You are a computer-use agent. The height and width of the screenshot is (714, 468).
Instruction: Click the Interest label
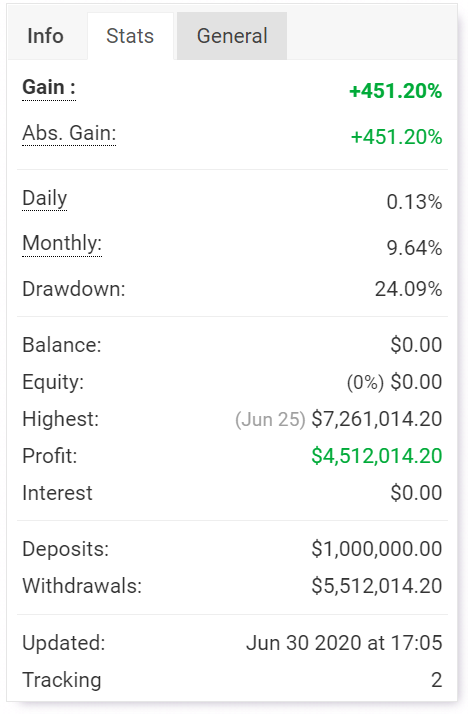[57, 493]
